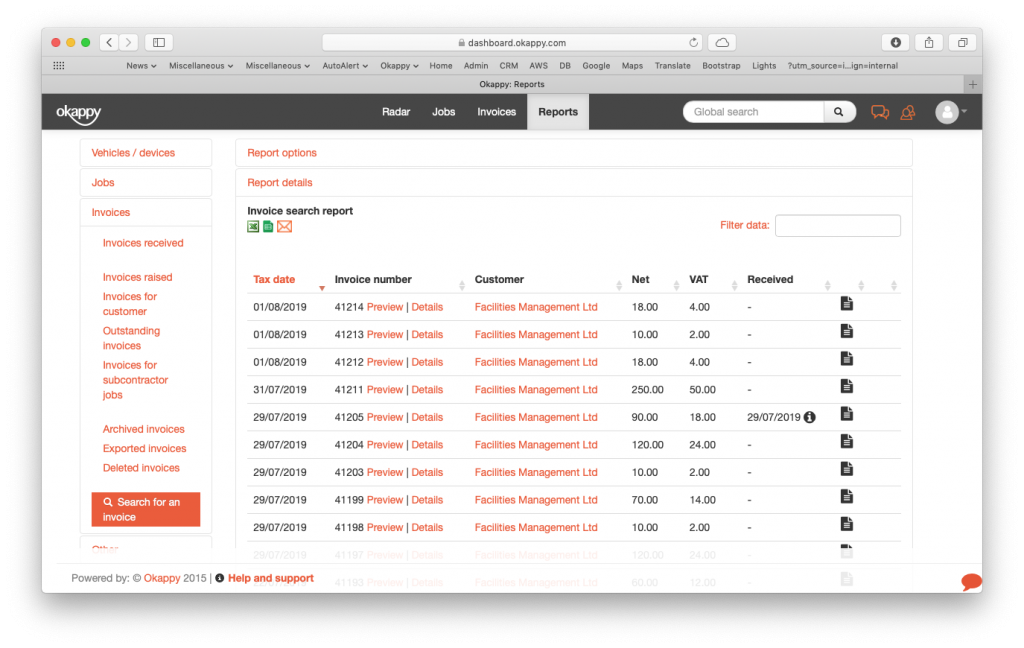Email the invoice search report
The image size is (1024, 648).
(x=284, y=227)
